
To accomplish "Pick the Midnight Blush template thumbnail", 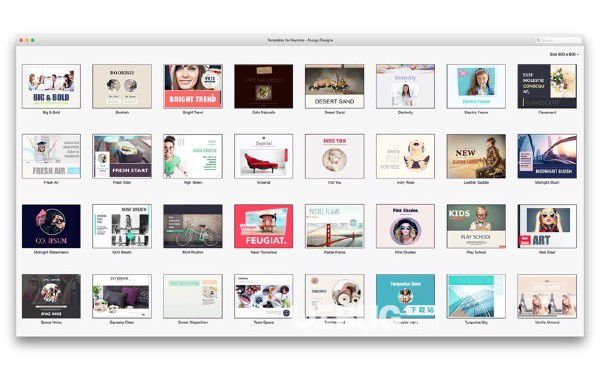I will click(547, 156).
